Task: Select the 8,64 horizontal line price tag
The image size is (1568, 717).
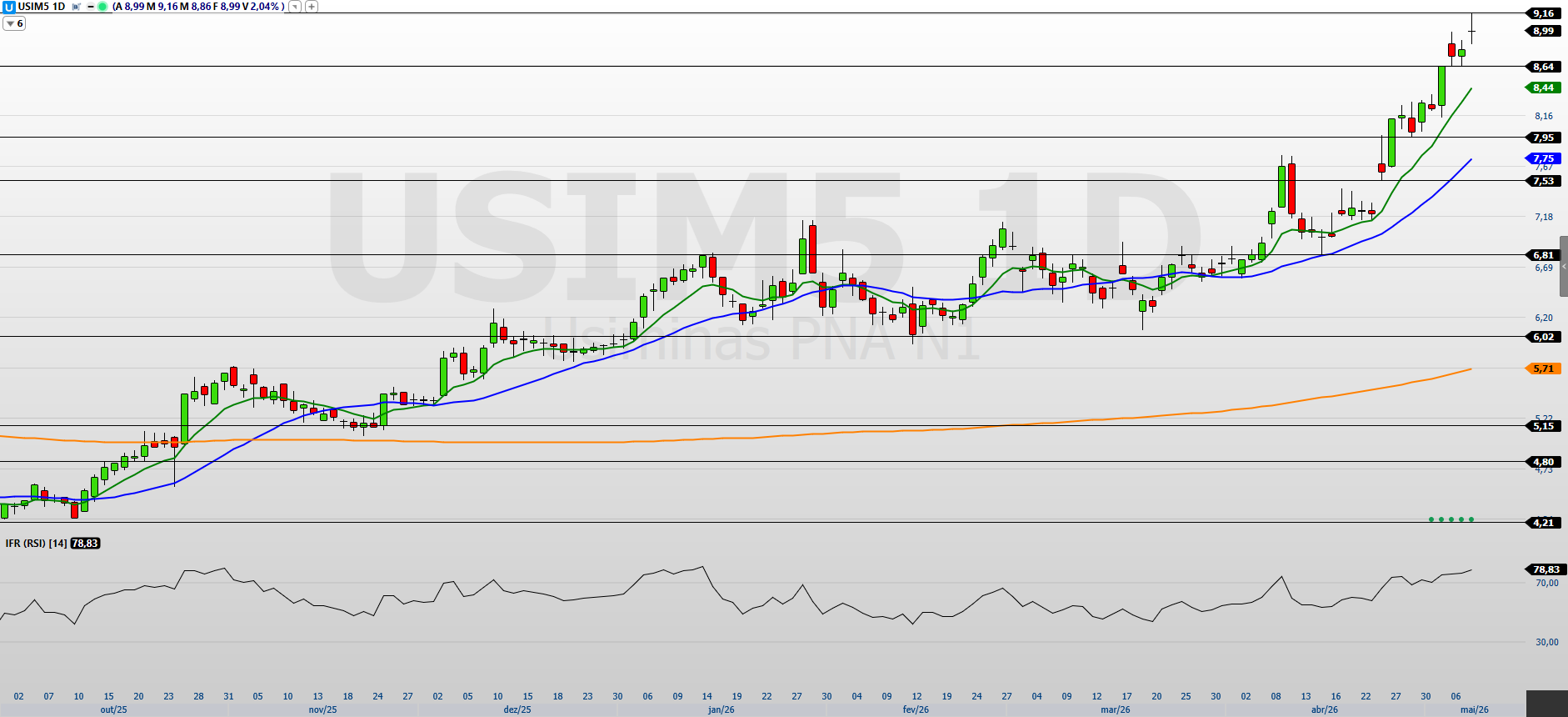Action: click(1544, 67)
